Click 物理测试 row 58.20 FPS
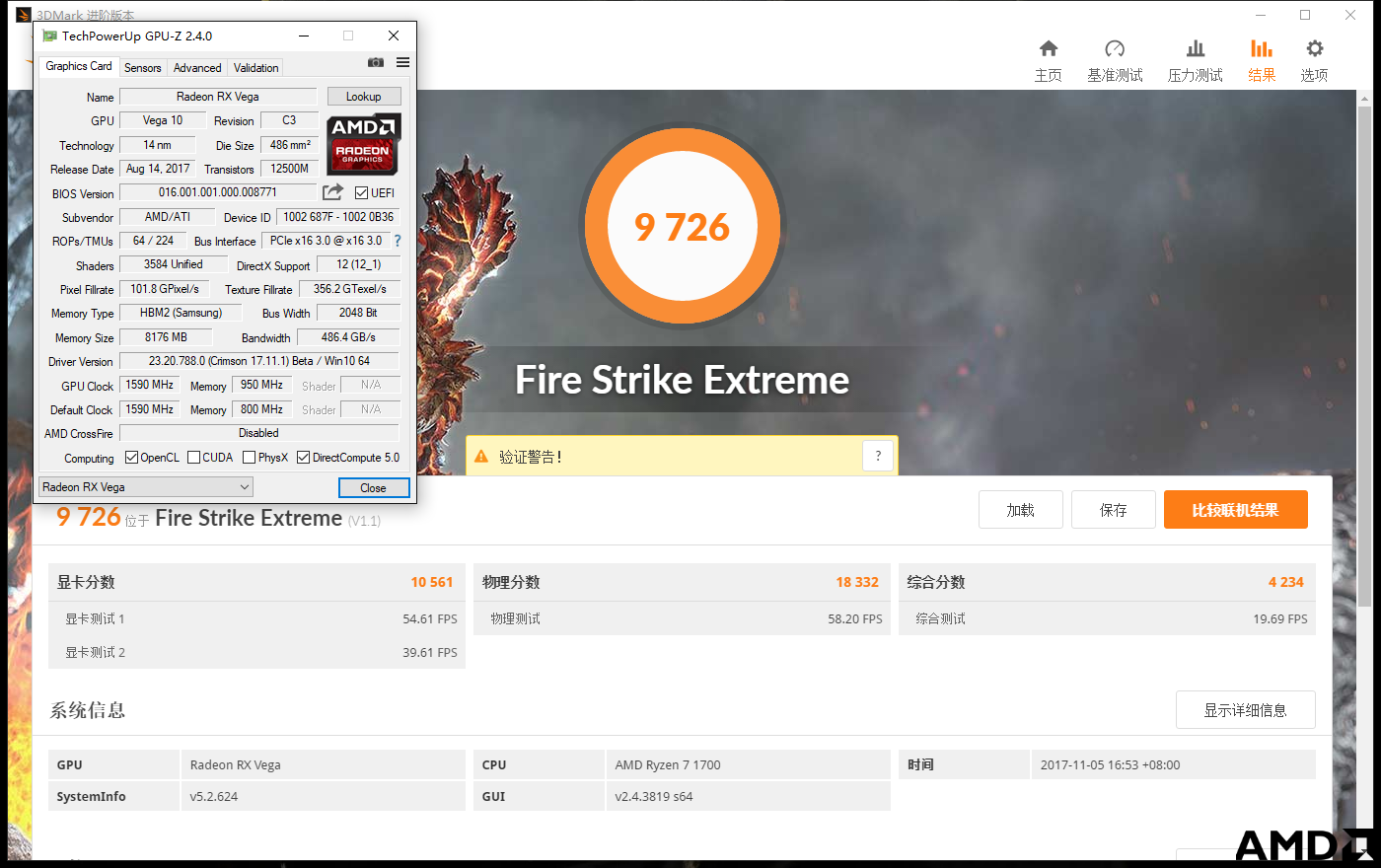The width and height of the screenshot is (1381, 868). pyautogui.click(x=682, y=618)
